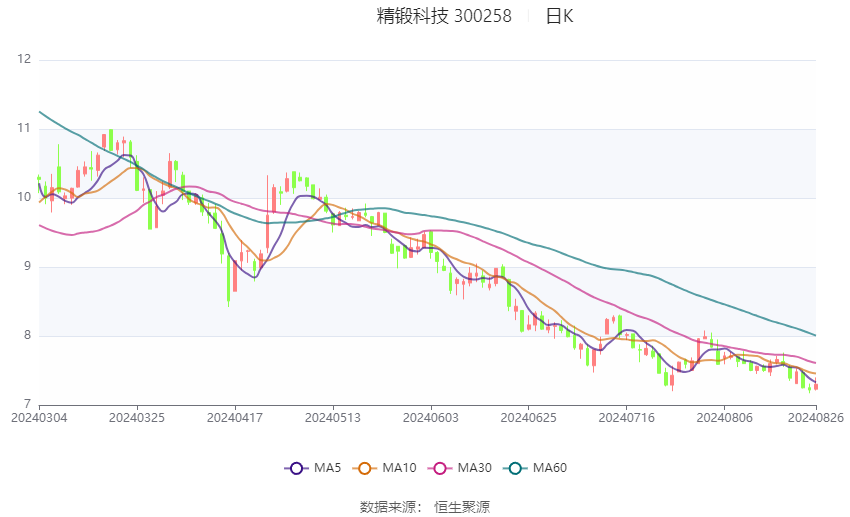Click the x-axis date label 20240625
Viewport: 850px width, 517px height.
[529, 418]
